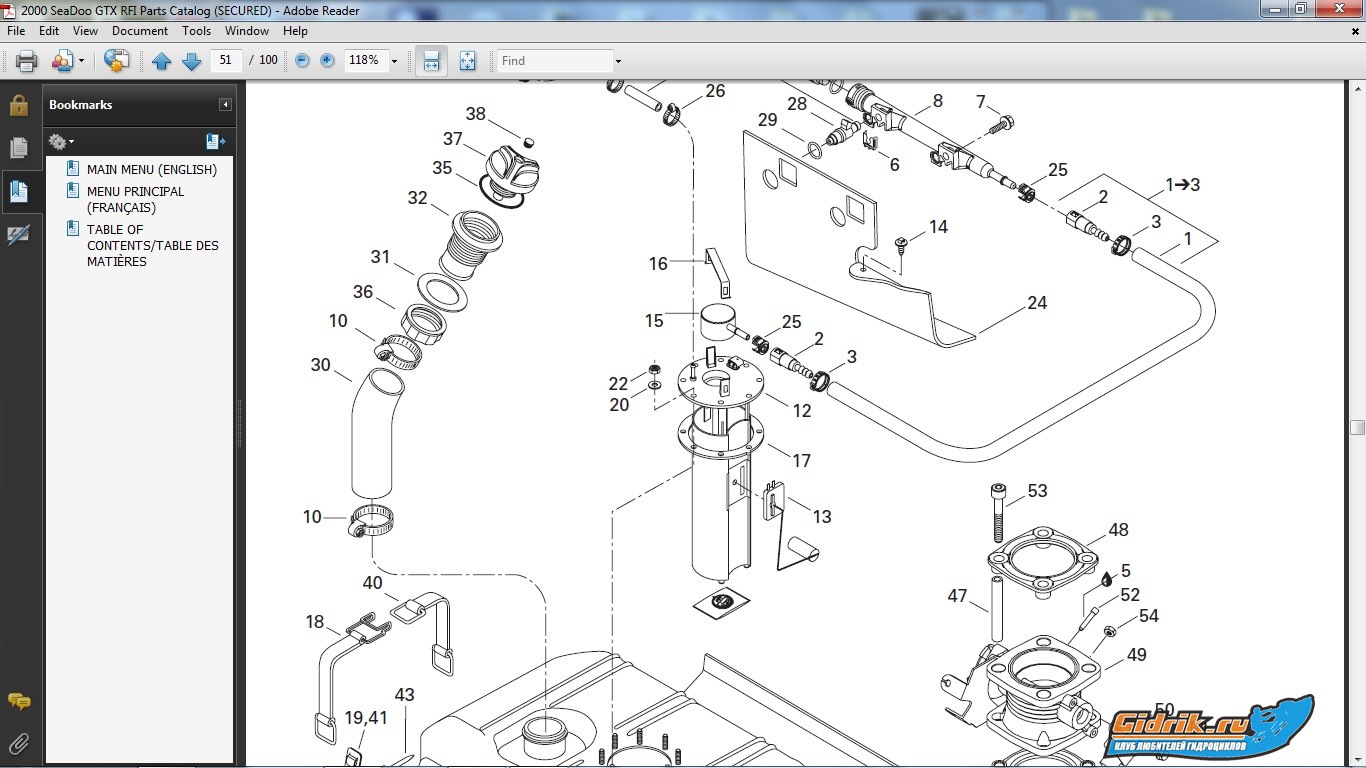The width and height of the screenshot is (1366, 768).
Task: Open the Pages thumbnails panel in sidebar
Action: pyautogui.click(x=18, y=148)
